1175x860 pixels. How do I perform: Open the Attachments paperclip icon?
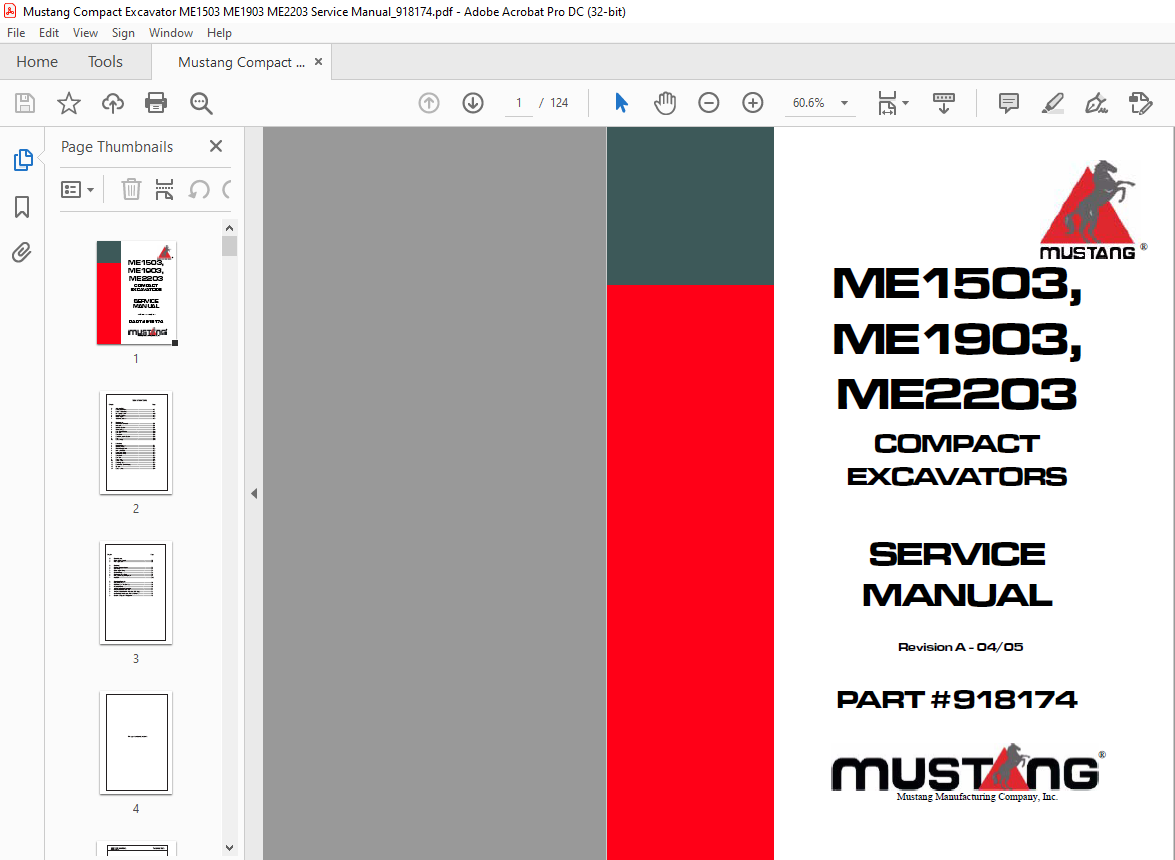tap(22, 252)
